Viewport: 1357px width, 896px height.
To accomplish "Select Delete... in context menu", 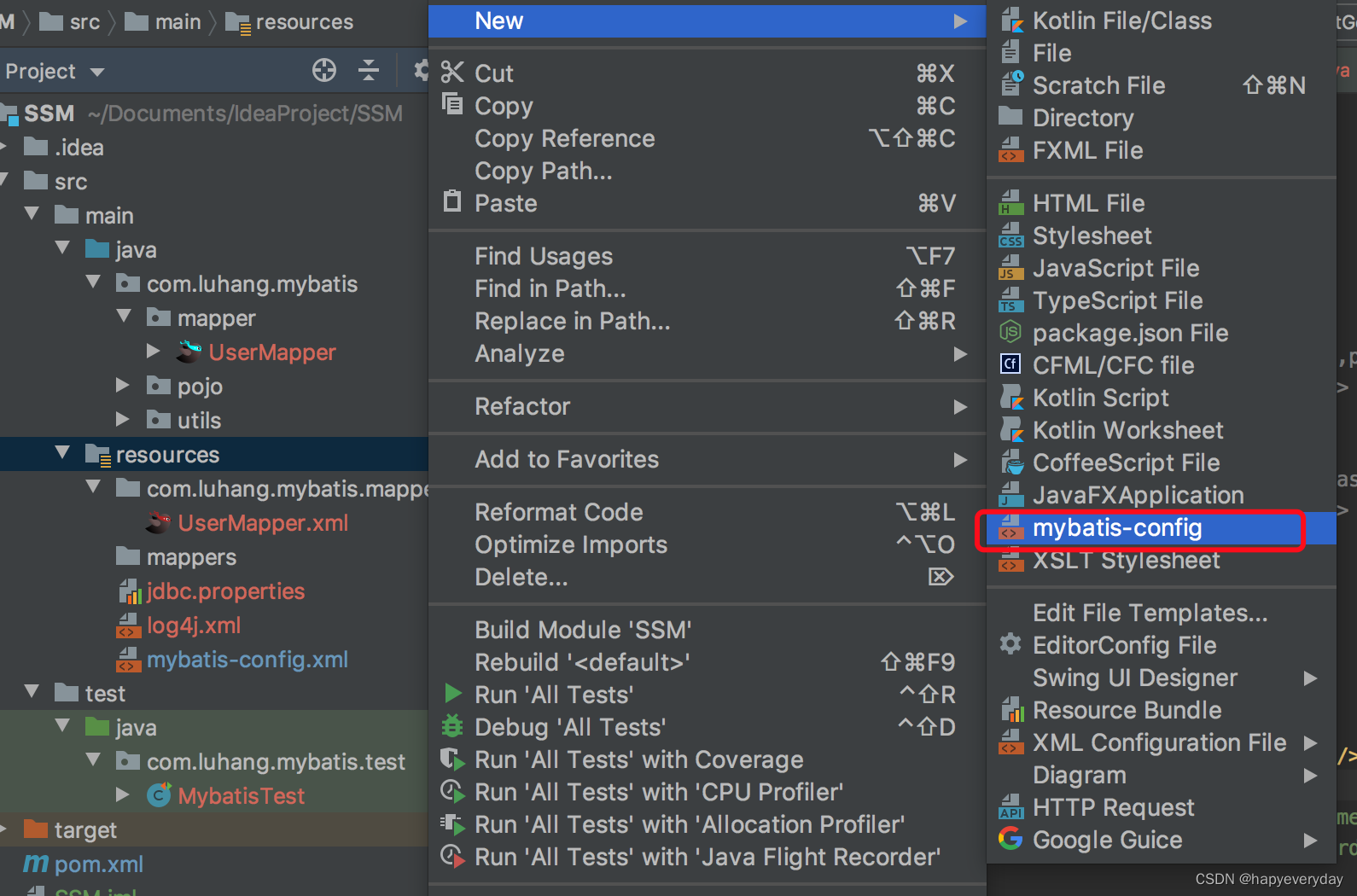I will [707, 577].
